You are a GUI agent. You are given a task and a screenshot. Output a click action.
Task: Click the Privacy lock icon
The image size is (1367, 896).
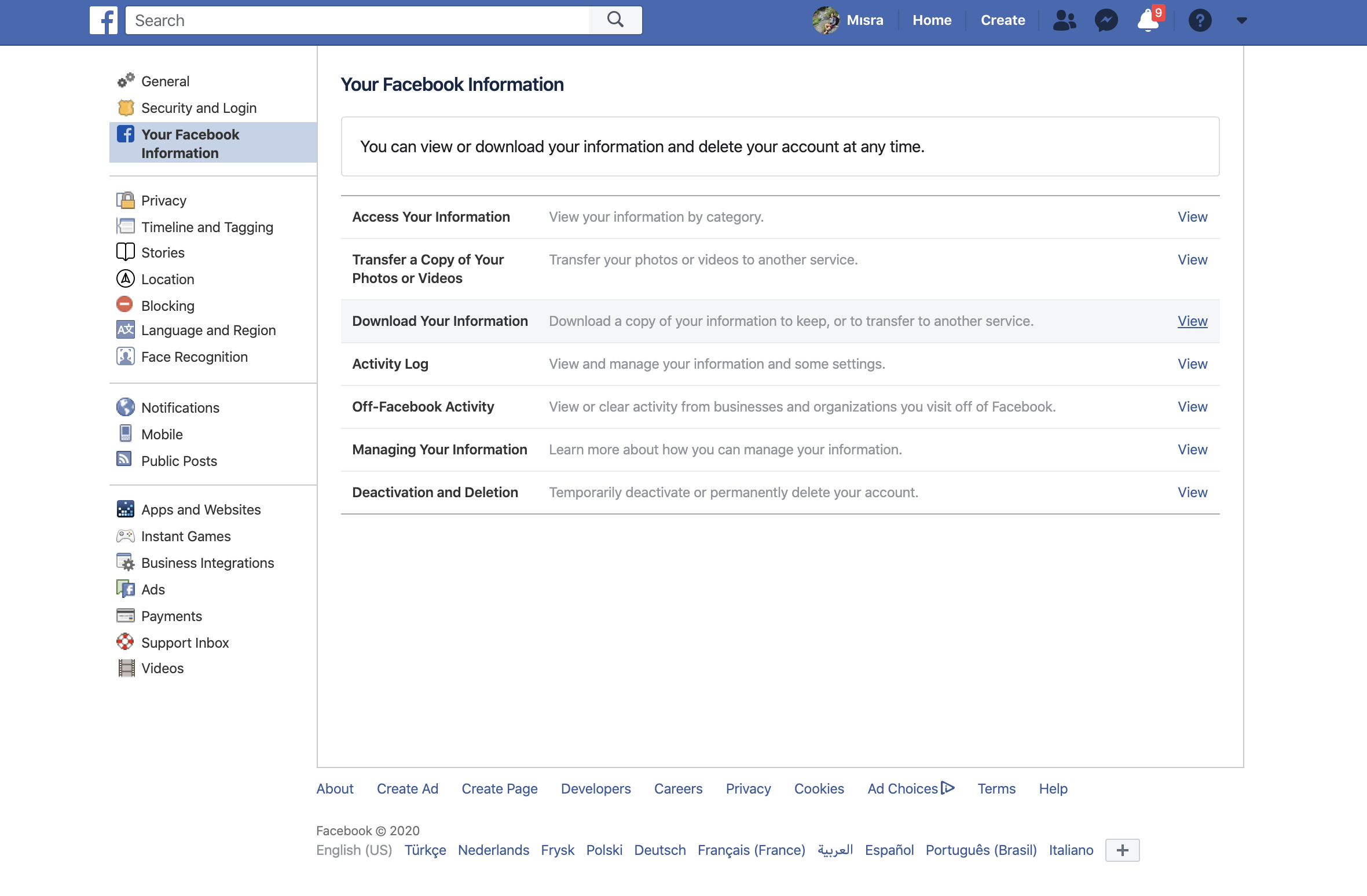pos(126,200)
